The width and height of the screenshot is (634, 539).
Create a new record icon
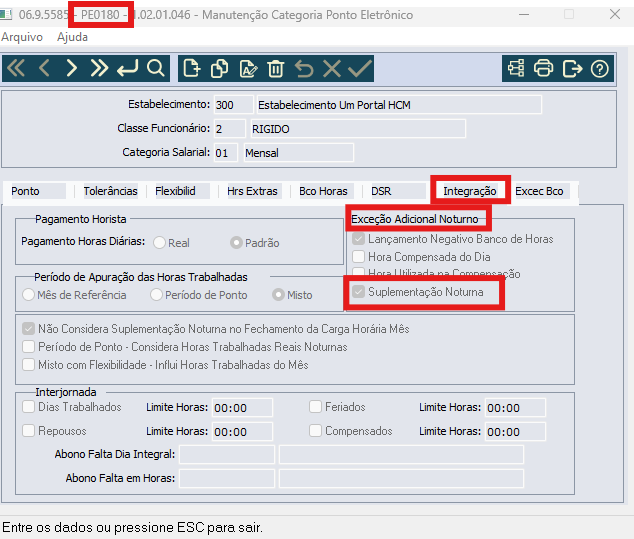click(192, 68)
